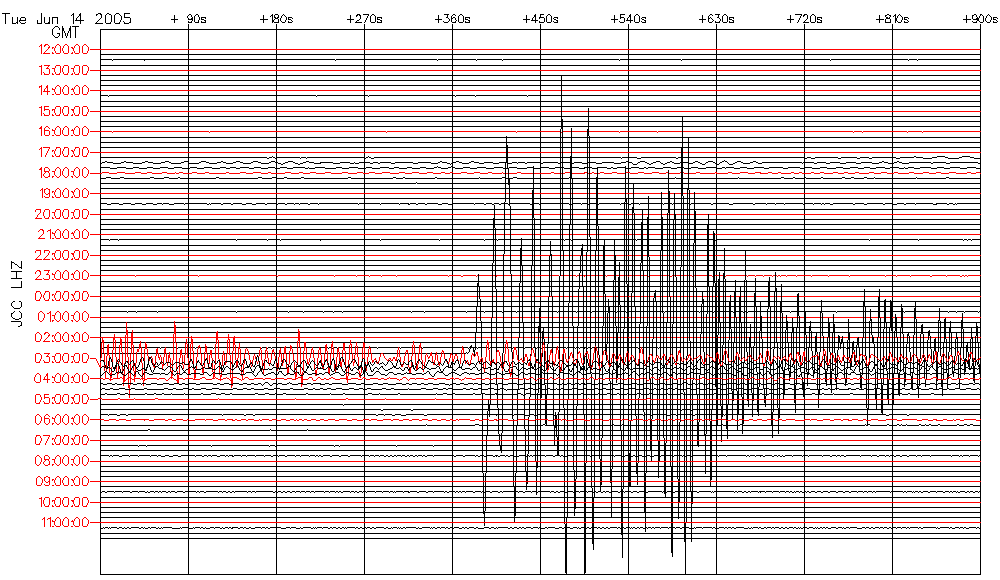Click the 10:00:00 time label
Image resolution: width=1000 pixels, height=580 pixels.
[64, 502]
